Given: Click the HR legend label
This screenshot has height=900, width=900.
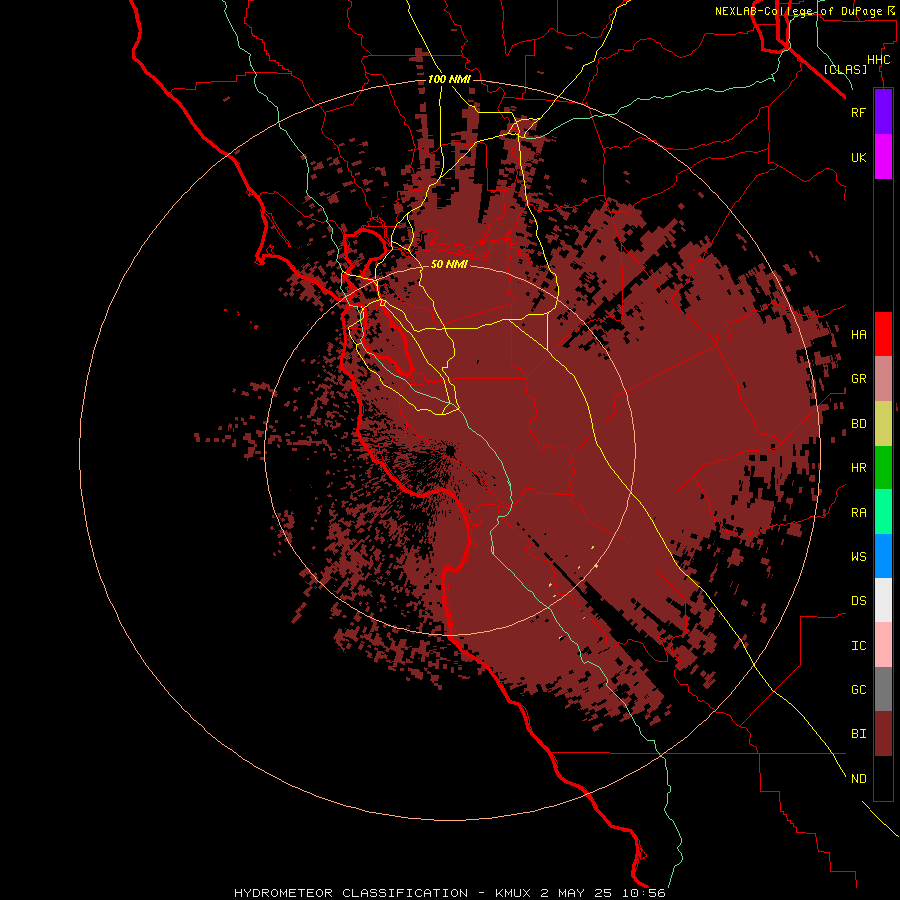Looking at the screenshot, I should point(858,468).
